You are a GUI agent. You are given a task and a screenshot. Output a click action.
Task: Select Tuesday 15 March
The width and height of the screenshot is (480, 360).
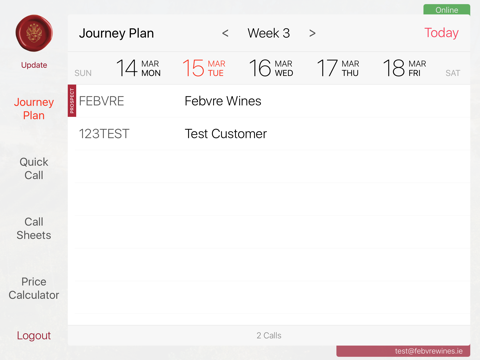pos(204,68)
